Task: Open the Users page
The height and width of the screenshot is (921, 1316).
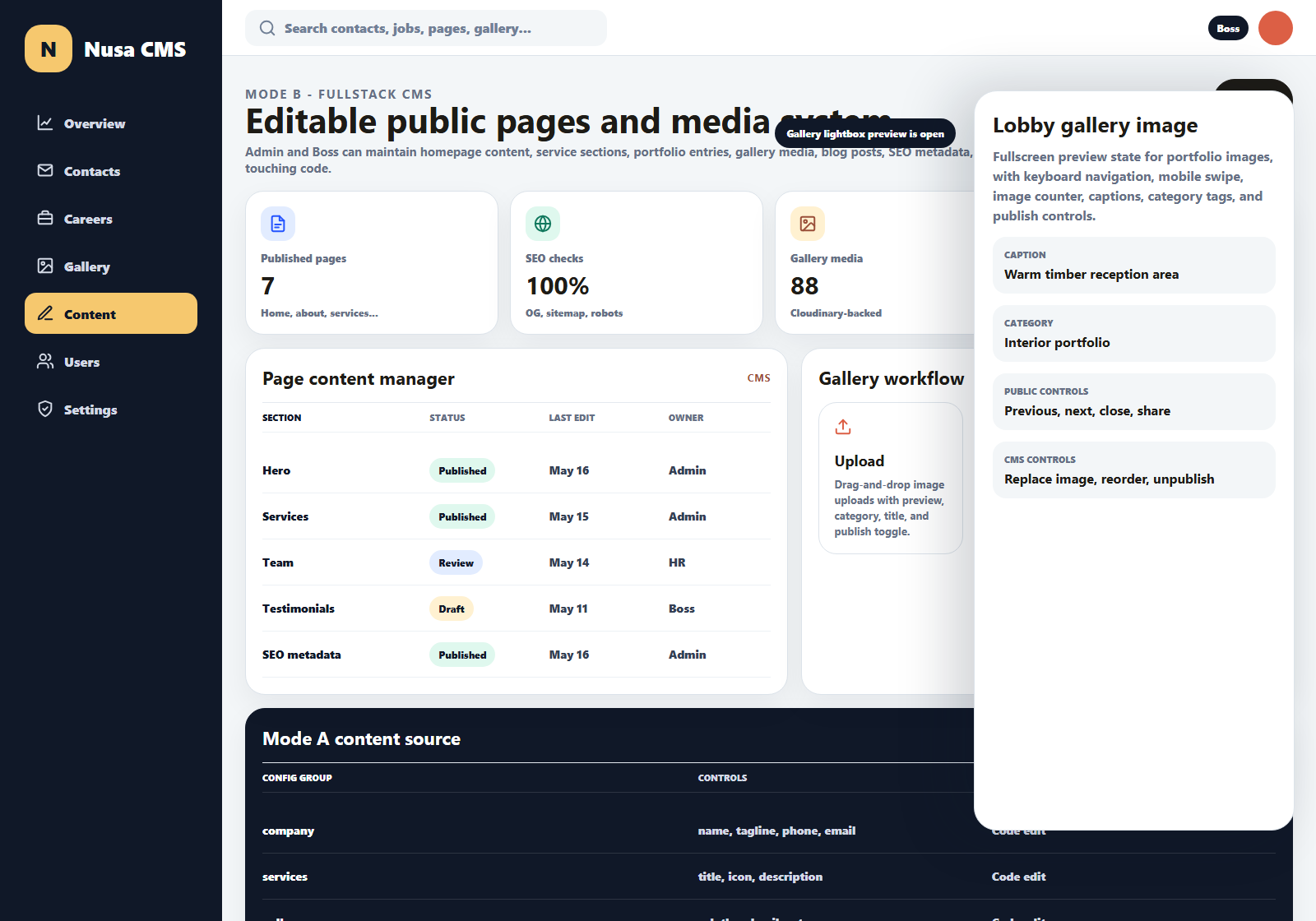Action: (x=111, y=362)
